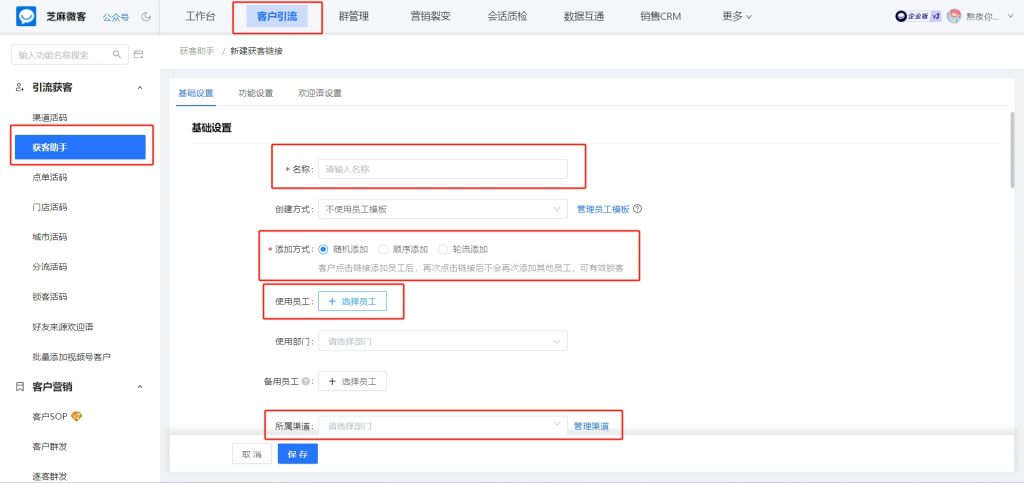
Task: Click the magnifier icon in function search
Action: pyautogui.click(x=118, y=55)
